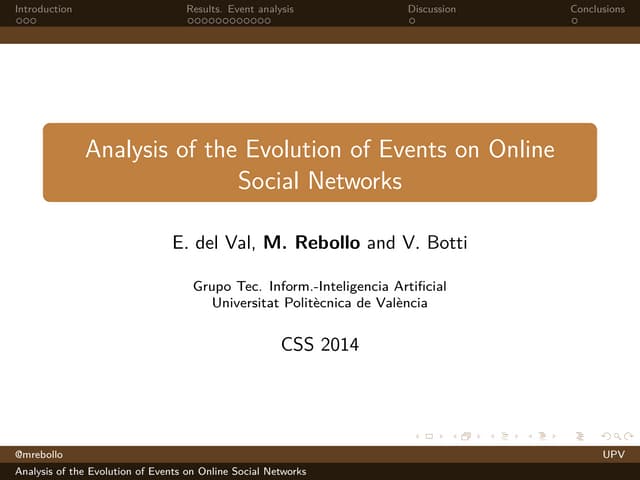This screenshot has height=480, width=640.
Task: Click the footer presentation title text
Action: pyautogui.click(x=154, y=471)
